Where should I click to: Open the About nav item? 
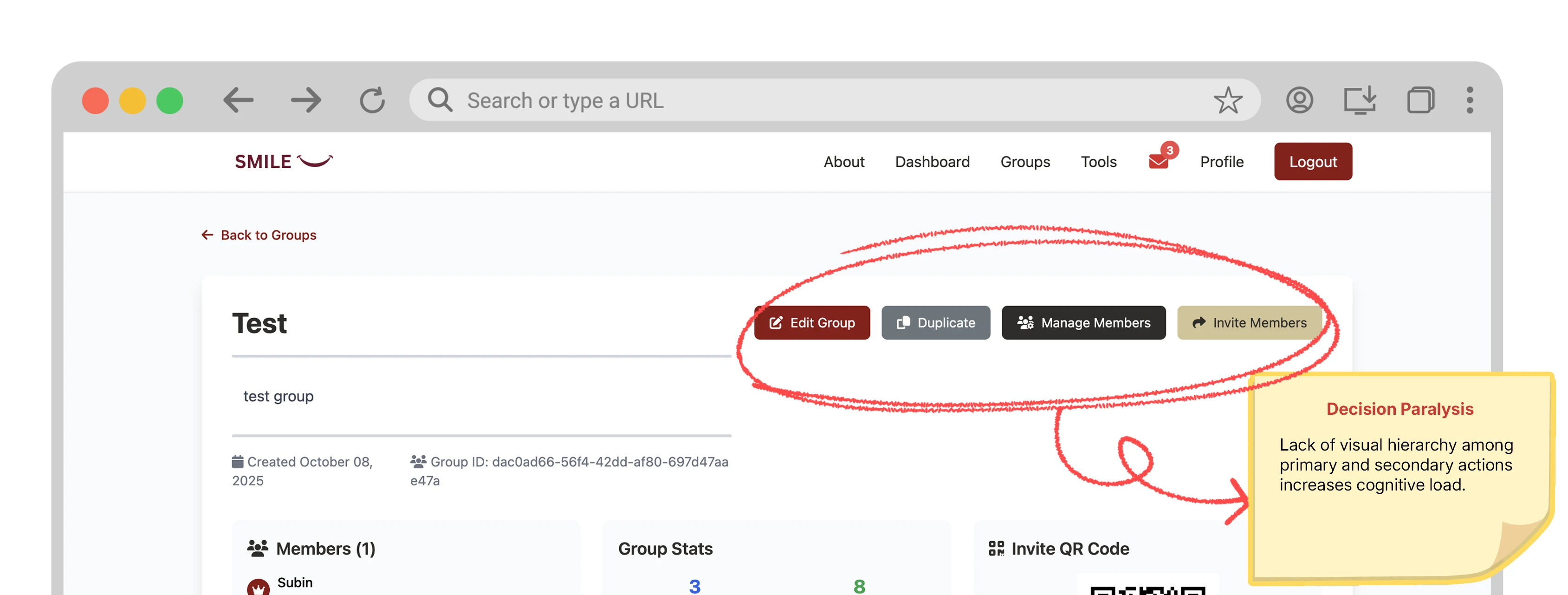click(844, 162)
